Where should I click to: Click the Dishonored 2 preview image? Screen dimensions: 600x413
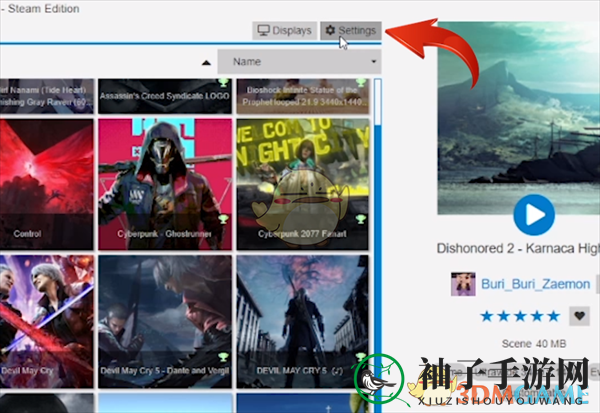519,118
